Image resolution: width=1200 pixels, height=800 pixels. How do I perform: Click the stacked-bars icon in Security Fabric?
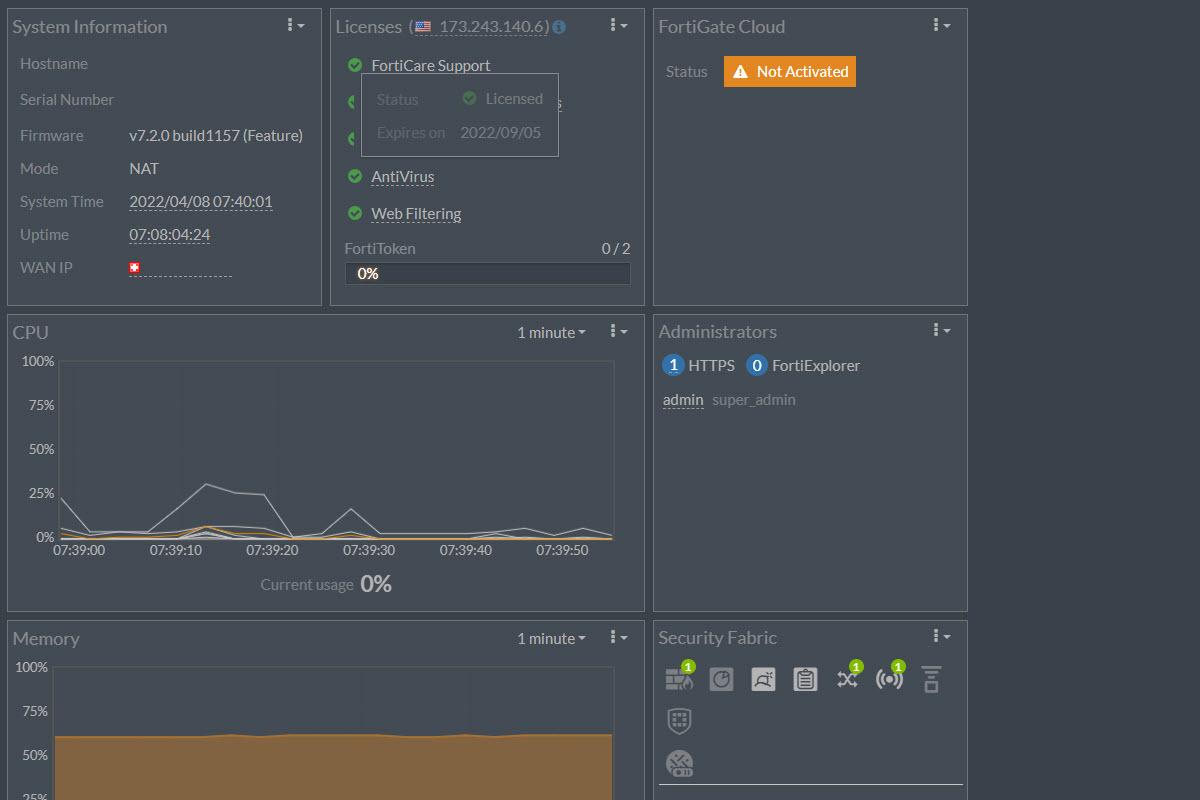click(x=931, y=679)
